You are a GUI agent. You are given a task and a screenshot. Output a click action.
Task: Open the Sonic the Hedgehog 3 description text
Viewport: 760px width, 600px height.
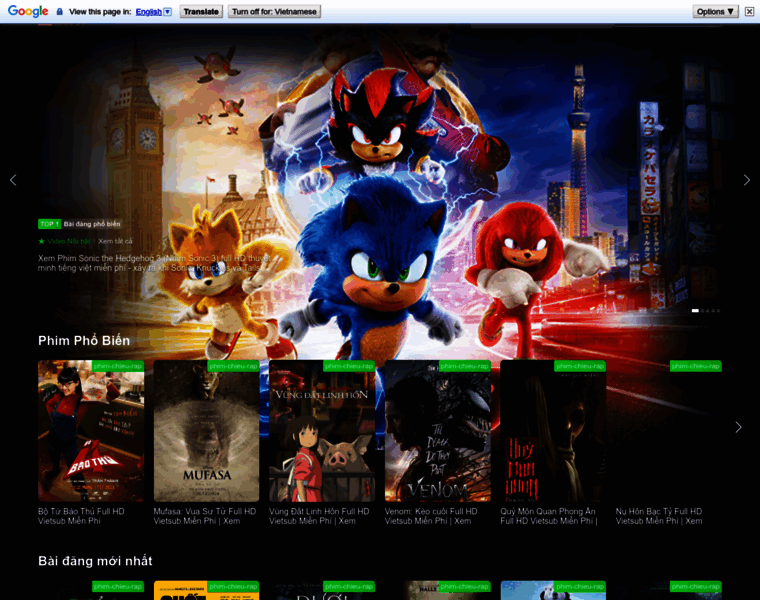pyautogui.click(x=154, y=263)
